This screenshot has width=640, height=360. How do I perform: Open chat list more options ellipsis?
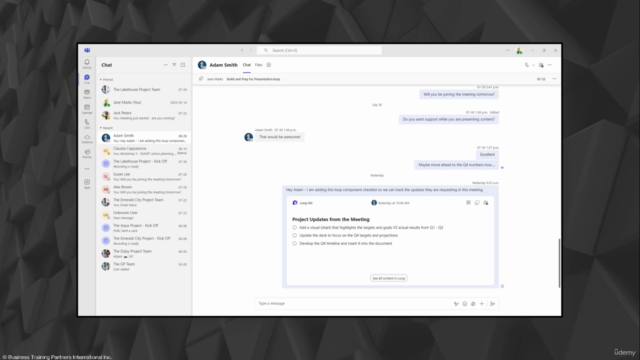[165, 65]
